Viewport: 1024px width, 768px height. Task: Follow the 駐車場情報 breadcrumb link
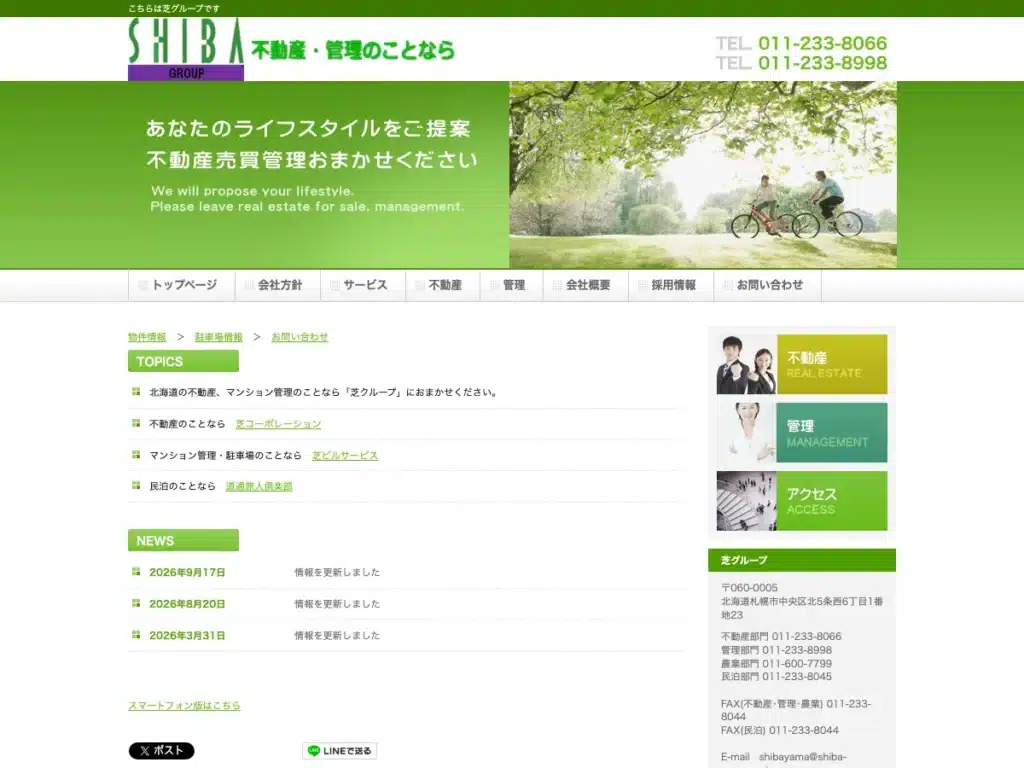219,337
